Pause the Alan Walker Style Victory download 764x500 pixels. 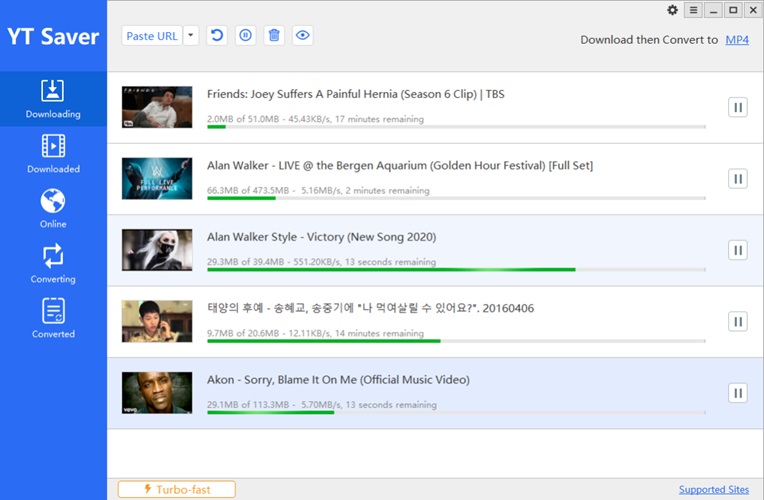click(x=738, y=250)
